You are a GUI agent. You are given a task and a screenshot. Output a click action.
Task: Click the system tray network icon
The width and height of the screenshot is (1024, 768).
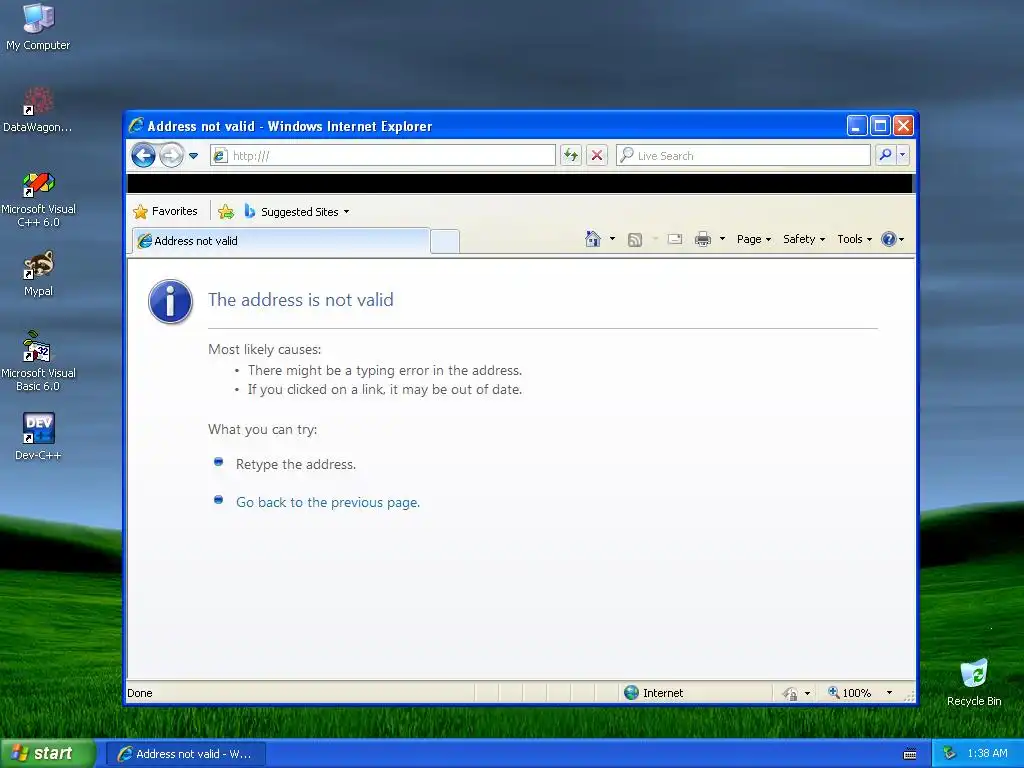click(x=950, y=753)
